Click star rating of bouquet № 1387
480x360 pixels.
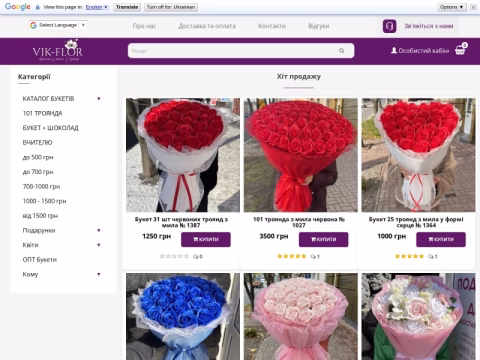pos(174,256)
